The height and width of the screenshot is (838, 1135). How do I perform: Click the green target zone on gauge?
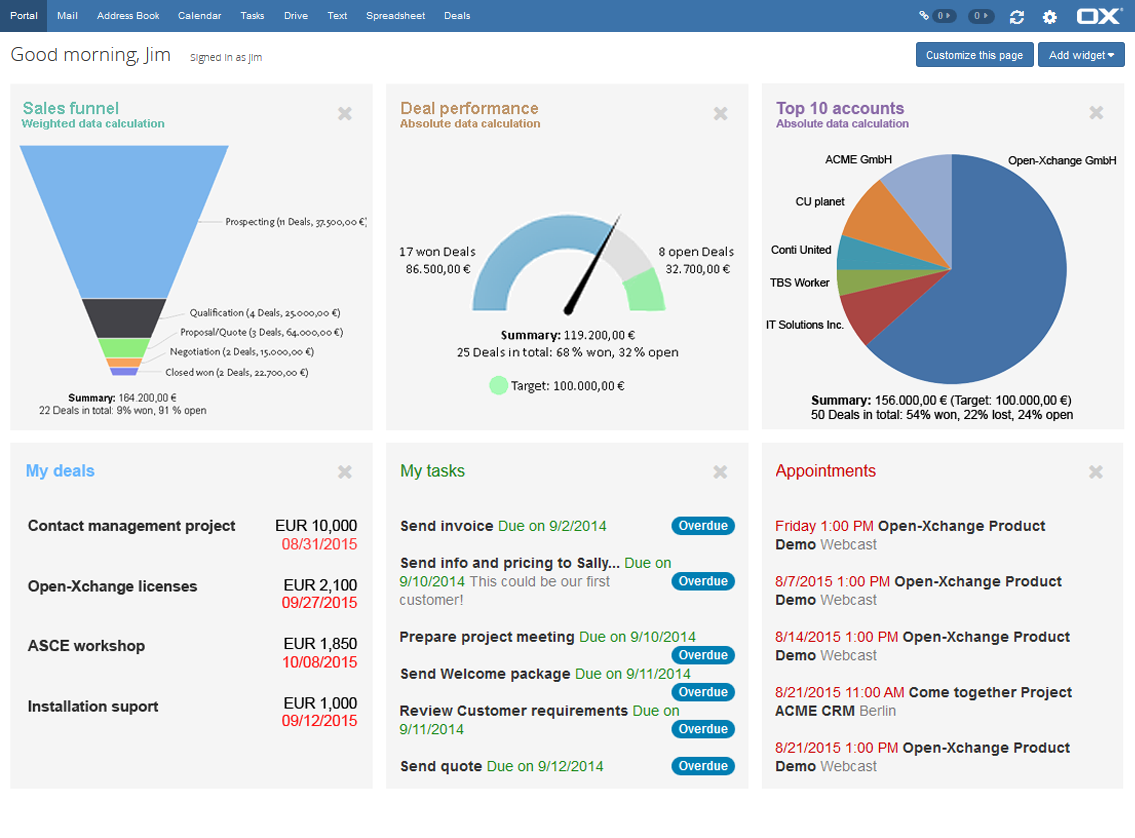pyautogui.click(x=644, y=292)
